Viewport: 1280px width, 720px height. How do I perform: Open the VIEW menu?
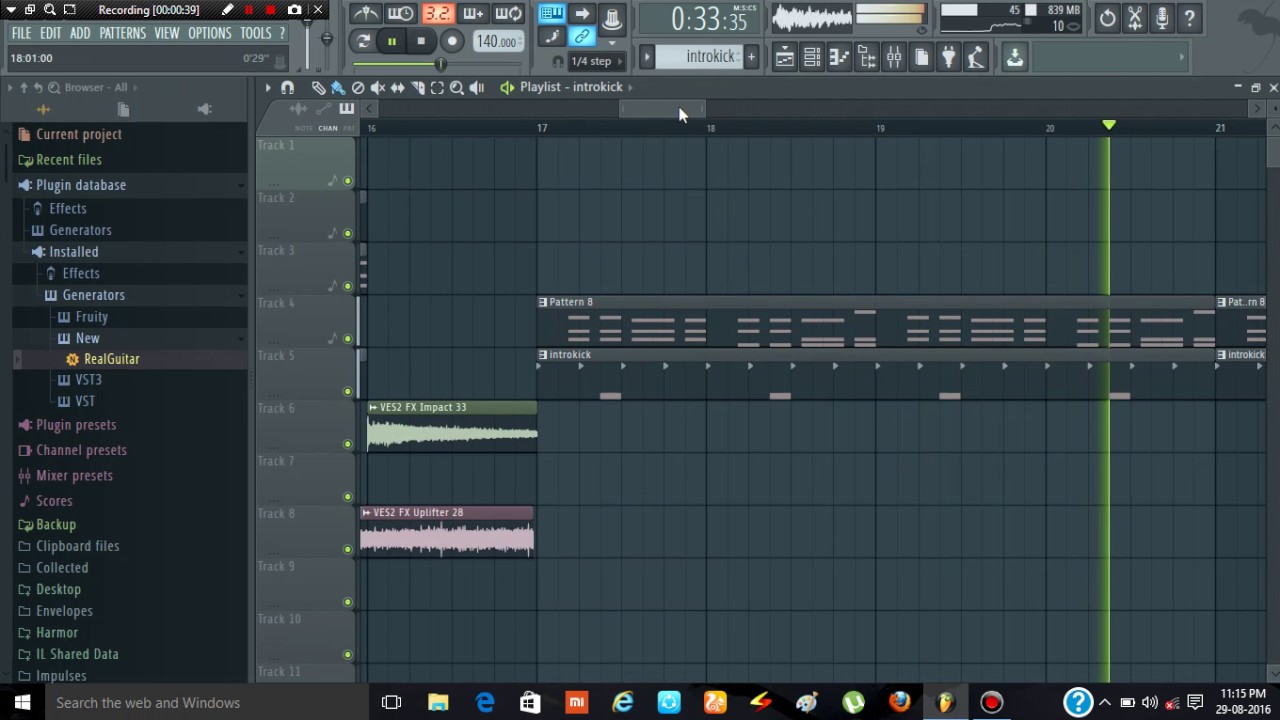167,33
